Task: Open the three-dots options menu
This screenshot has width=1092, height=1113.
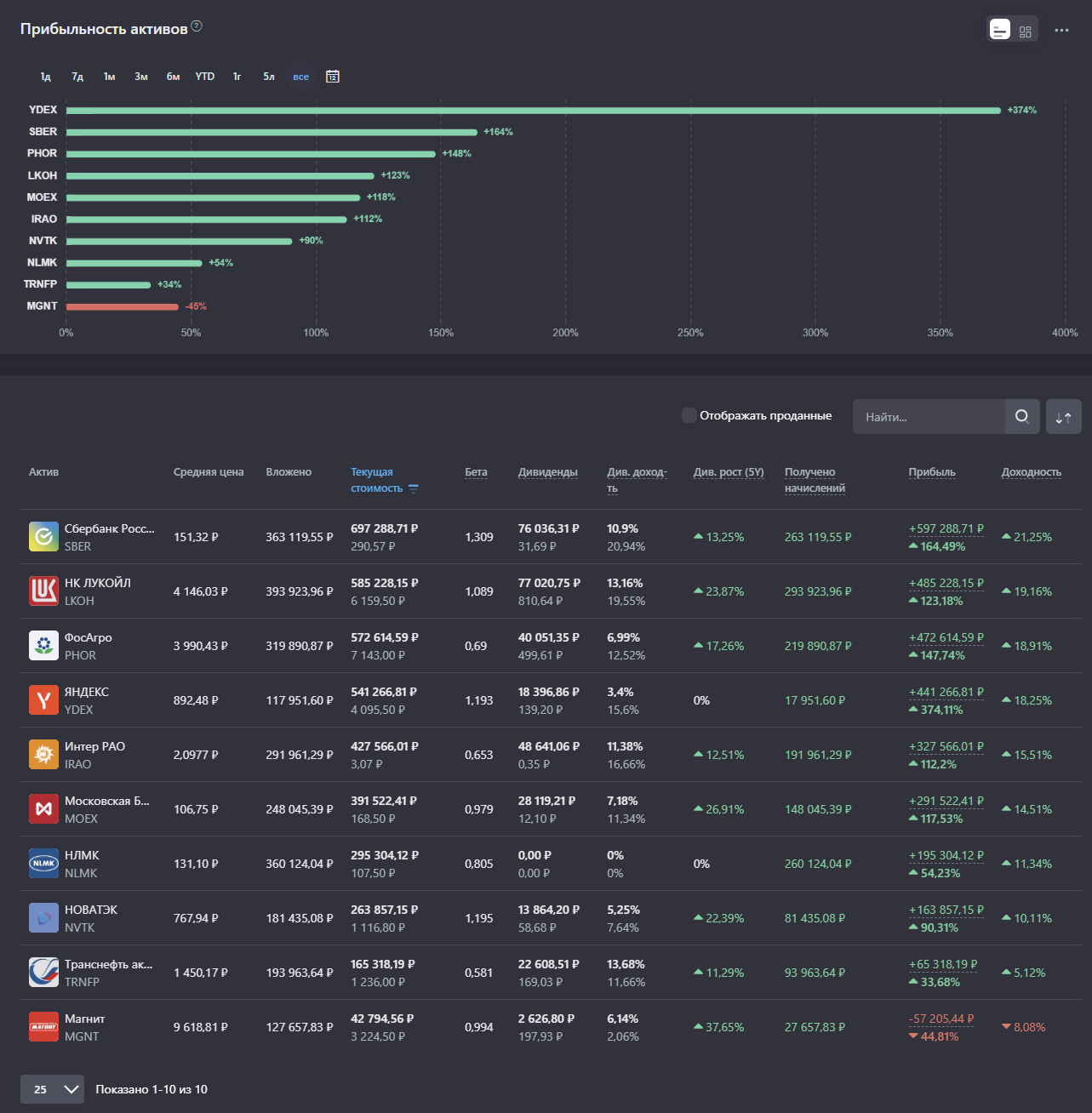Action: tap(1061, 30)
